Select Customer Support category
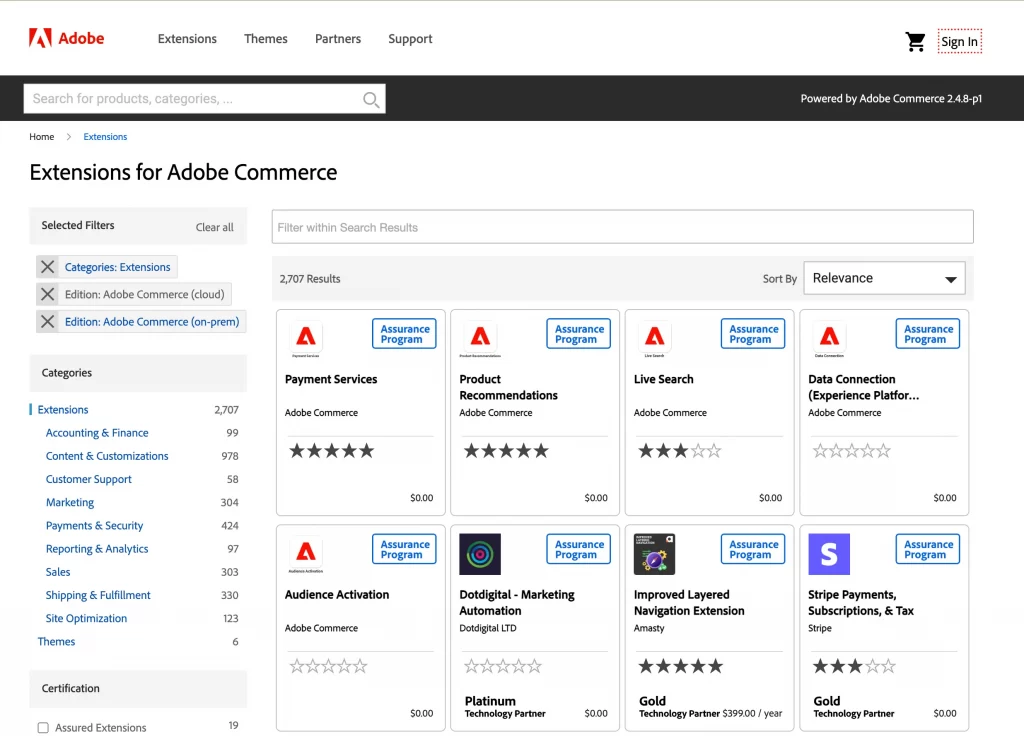 pos(88,480)
